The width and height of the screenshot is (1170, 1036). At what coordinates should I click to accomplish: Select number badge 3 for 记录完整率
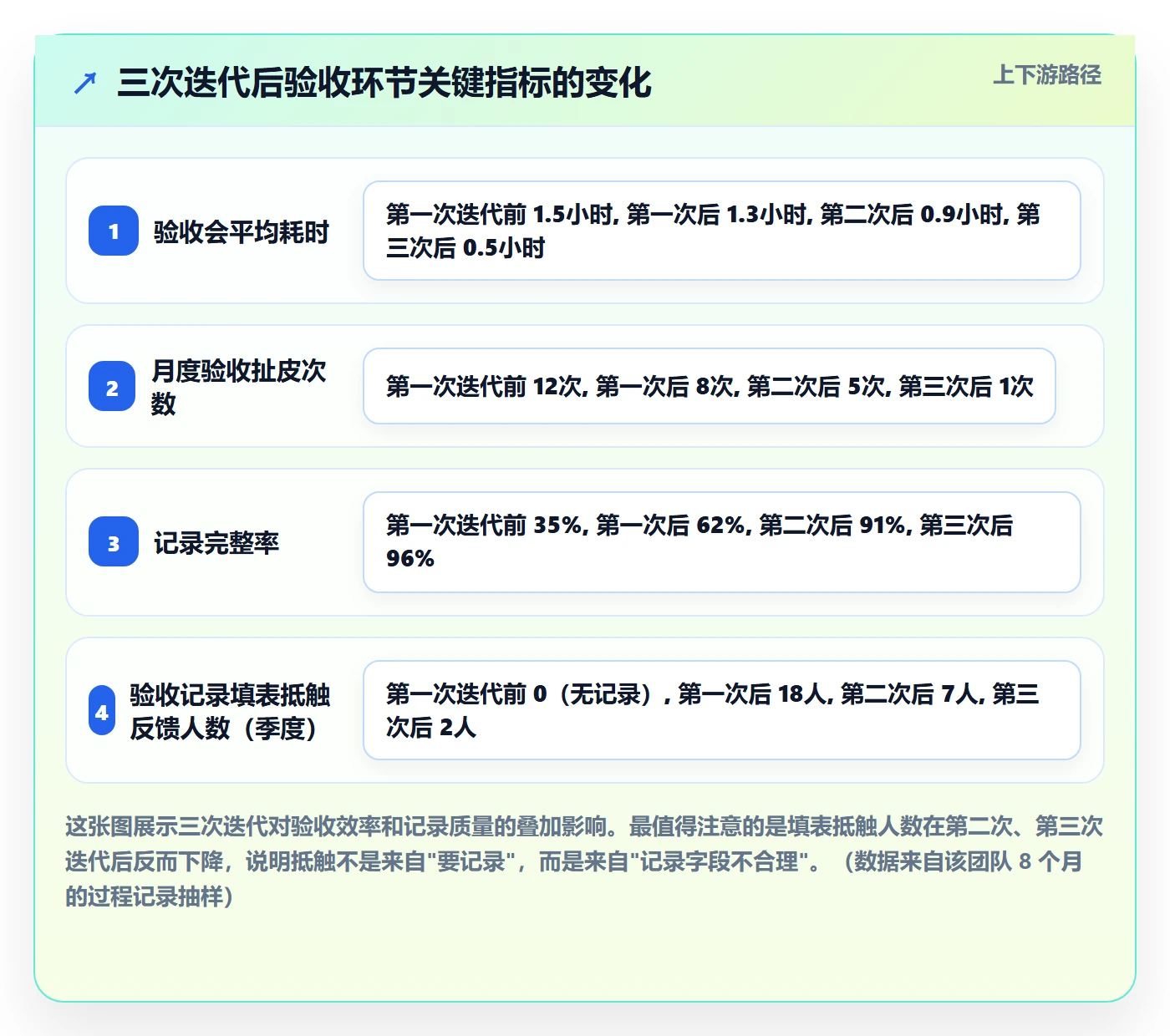coord(114,541)
